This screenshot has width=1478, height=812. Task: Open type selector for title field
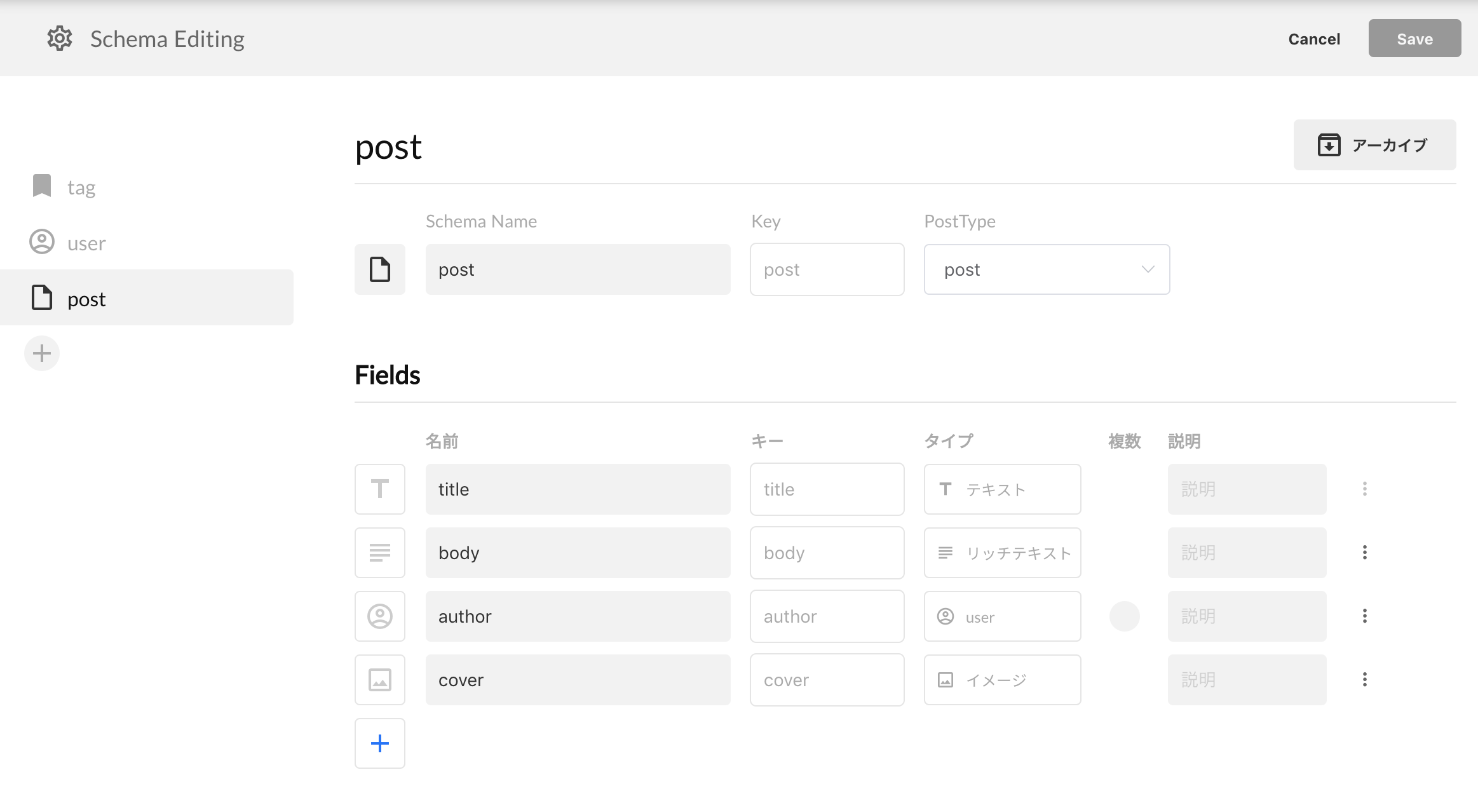point(1002,489)
